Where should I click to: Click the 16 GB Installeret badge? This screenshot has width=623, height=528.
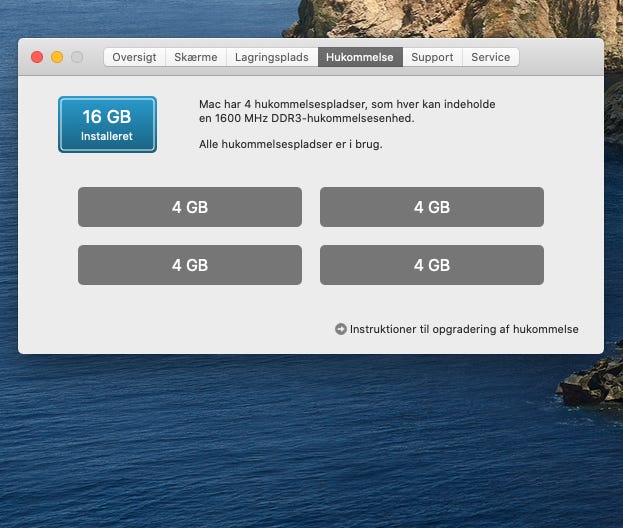tap(107, 124)
